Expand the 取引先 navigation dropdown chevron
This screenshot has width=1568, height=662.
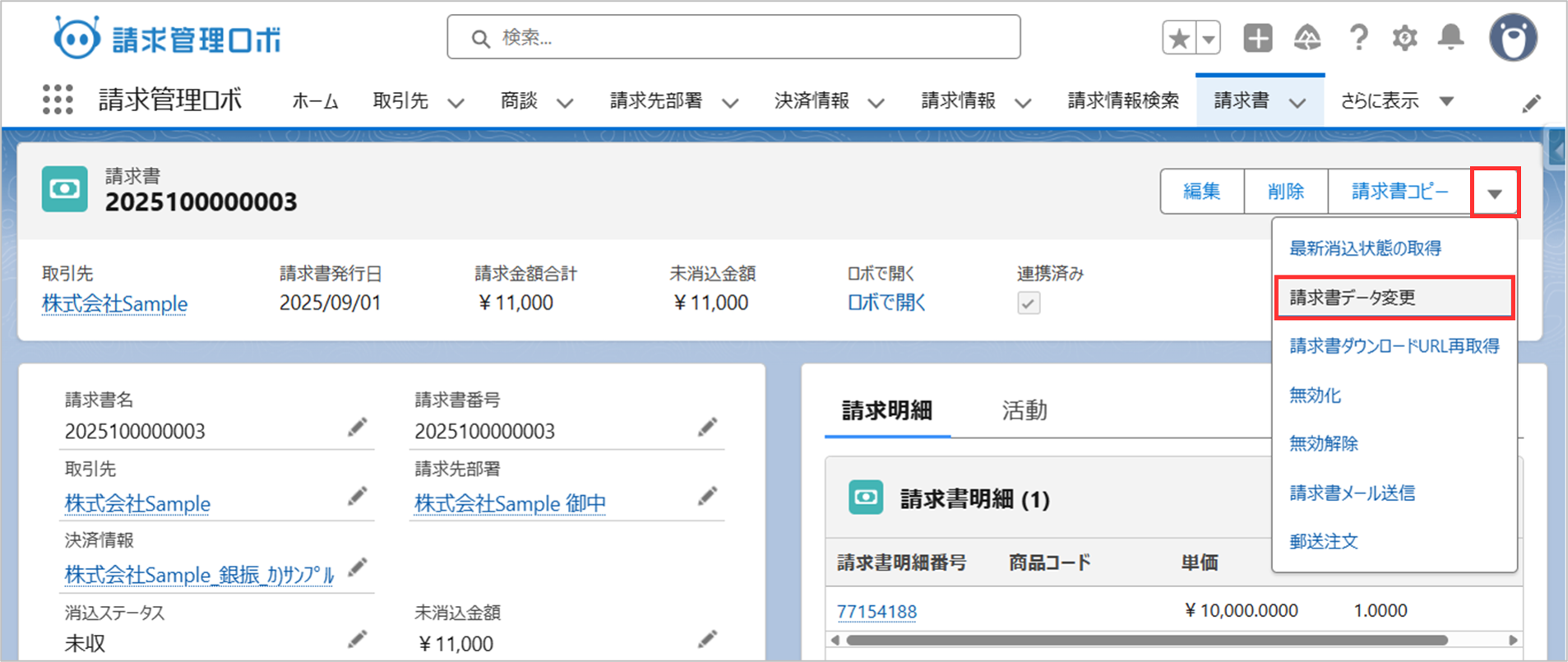(456, 103)
